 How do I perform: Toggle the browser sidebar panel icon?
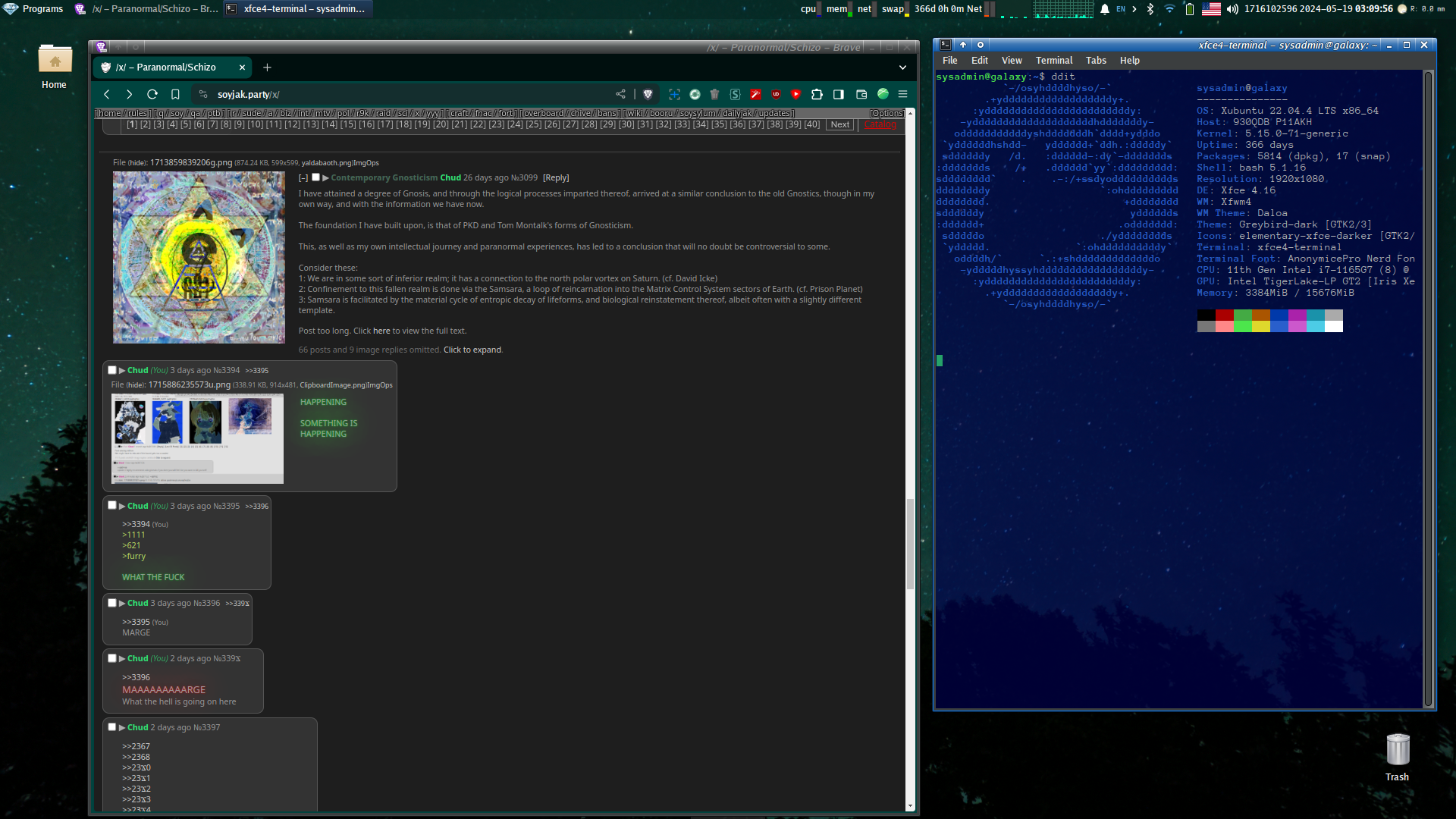[x=839, y=94]
